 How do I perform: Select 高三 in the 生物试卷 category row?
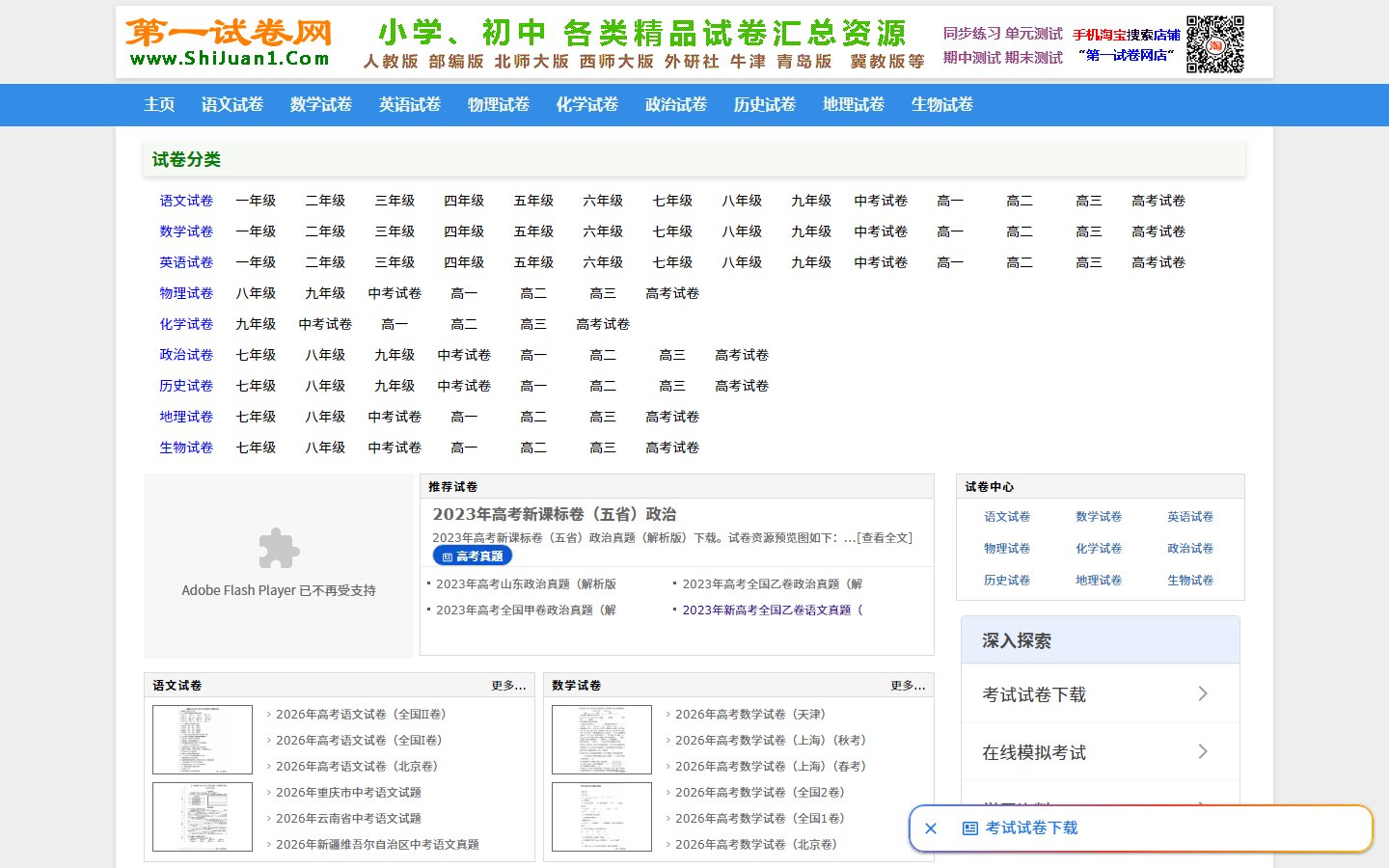pos(603,448)
